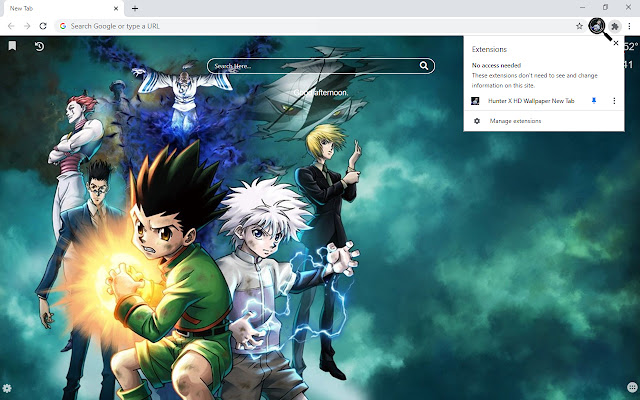Open the history clock icon
This screenshot has height=400, width=640.
39,46
